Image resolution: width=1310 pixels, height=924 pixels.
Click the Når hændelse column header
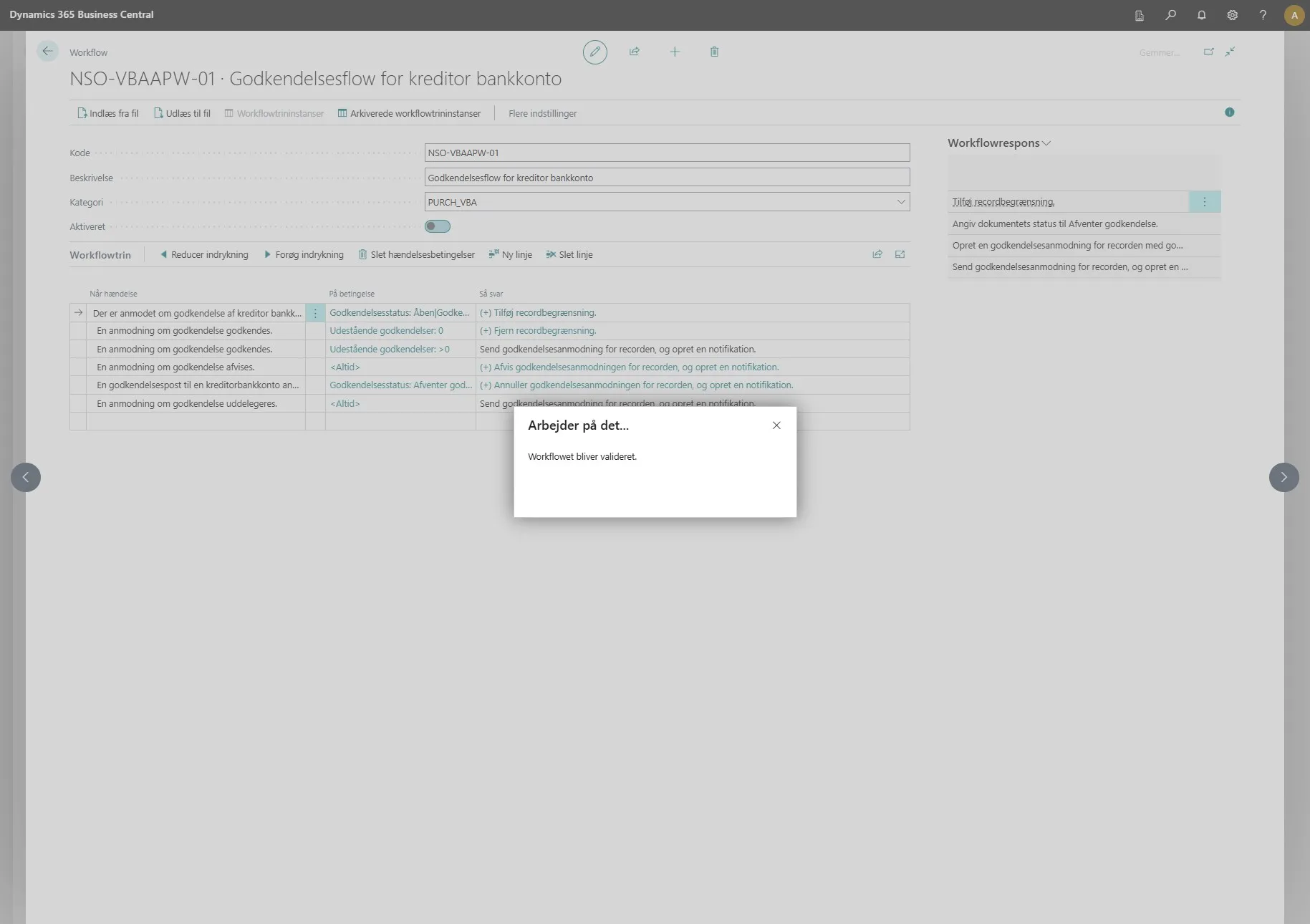point(113,294)
